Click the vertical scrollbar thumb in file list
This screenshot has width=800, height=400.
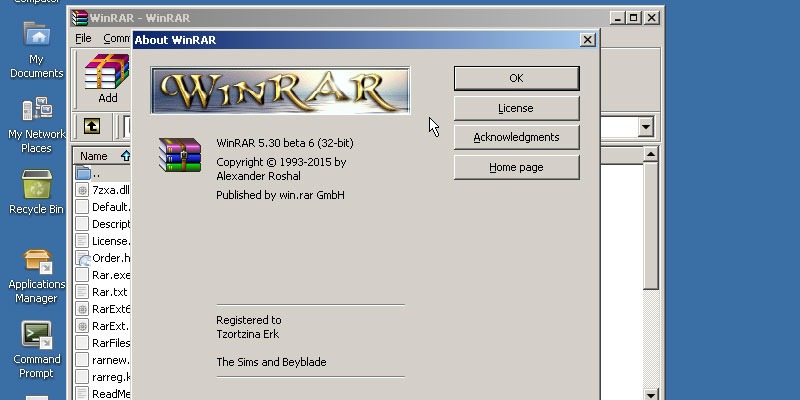(x=651, y=226)
